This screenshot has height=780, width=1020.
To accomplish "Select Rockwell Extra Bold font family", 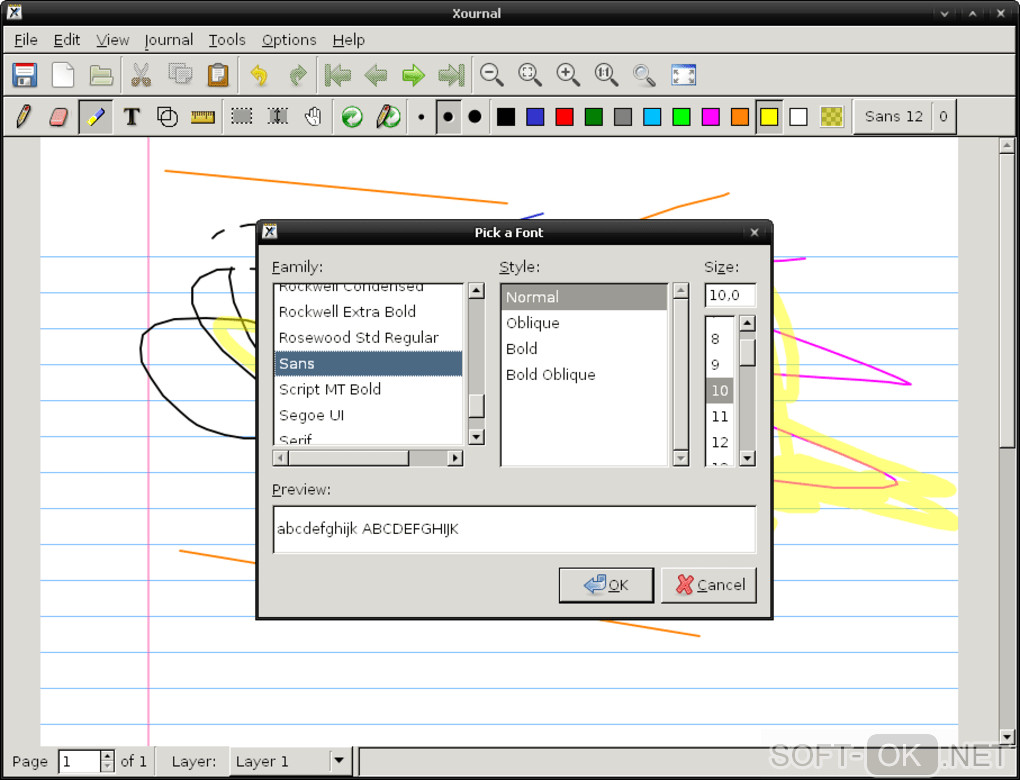I will tap(368, 312).
